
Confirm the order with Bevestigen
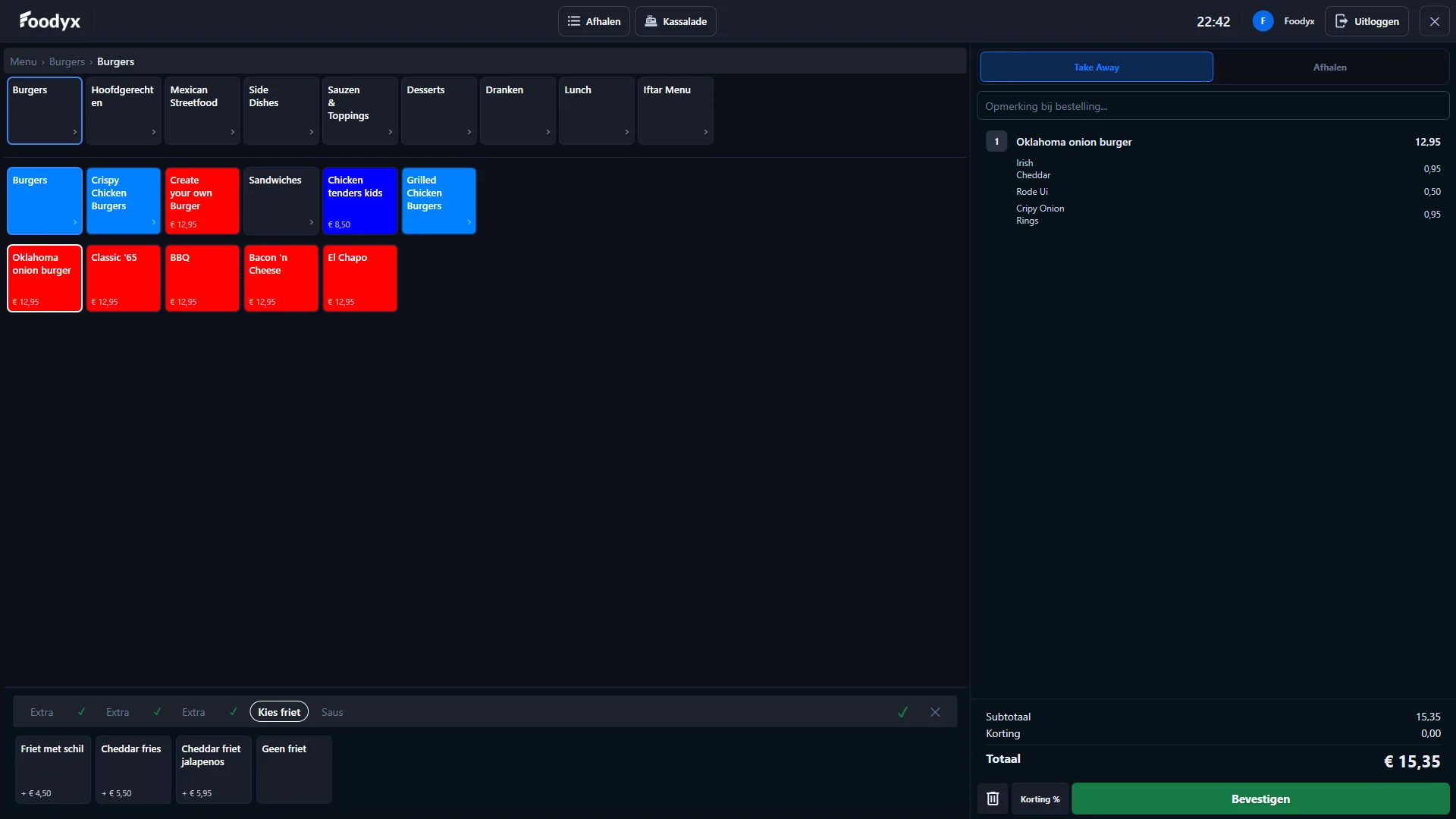1260,799
